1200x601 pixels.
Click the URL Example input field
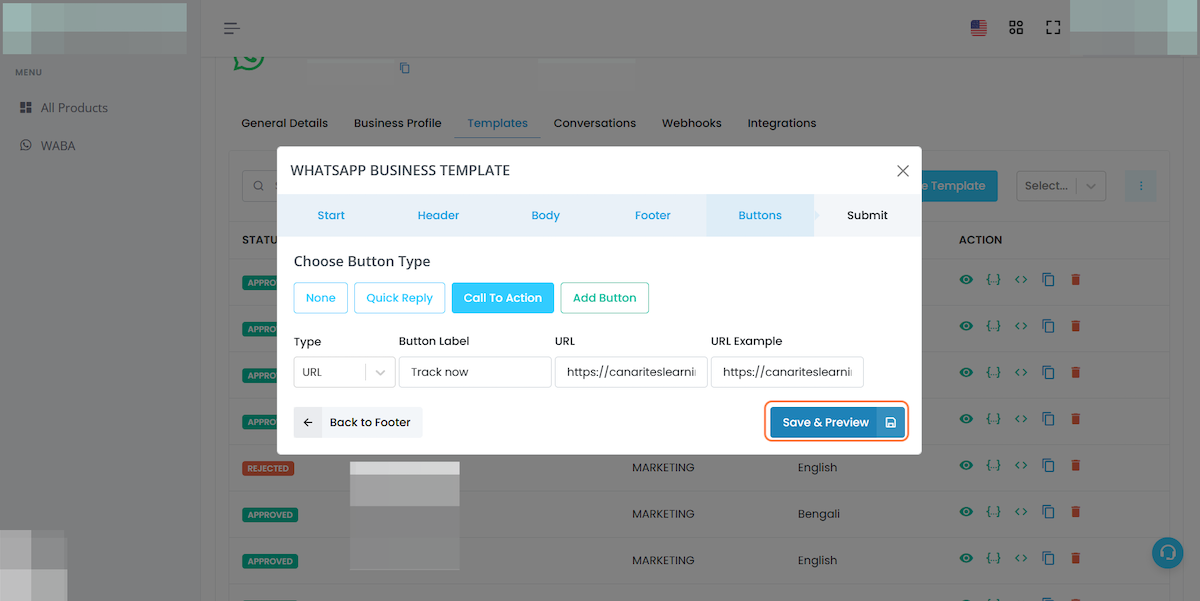coord(787,372)
